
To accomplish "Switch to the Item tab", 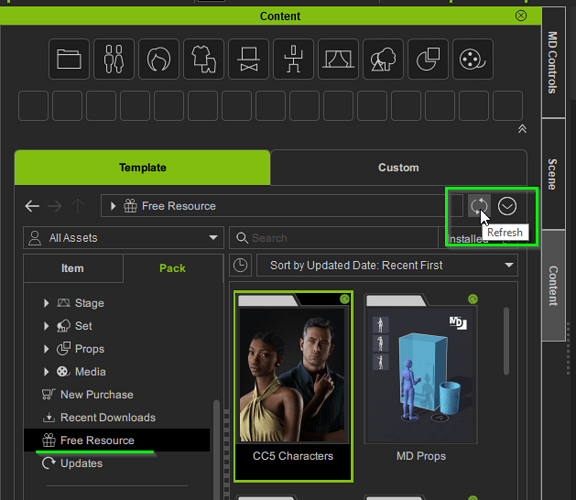I will pyautogui.click(x=73, y=268).
